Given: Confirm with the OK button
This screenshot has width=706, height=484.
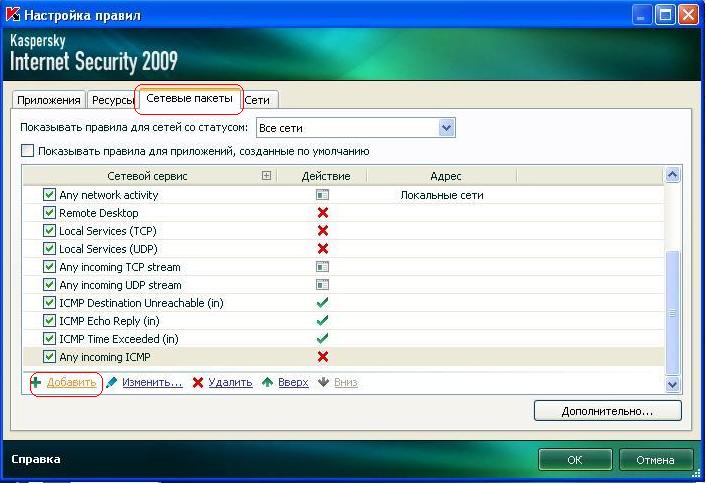Looking at the screenshot, I should 575,460.
